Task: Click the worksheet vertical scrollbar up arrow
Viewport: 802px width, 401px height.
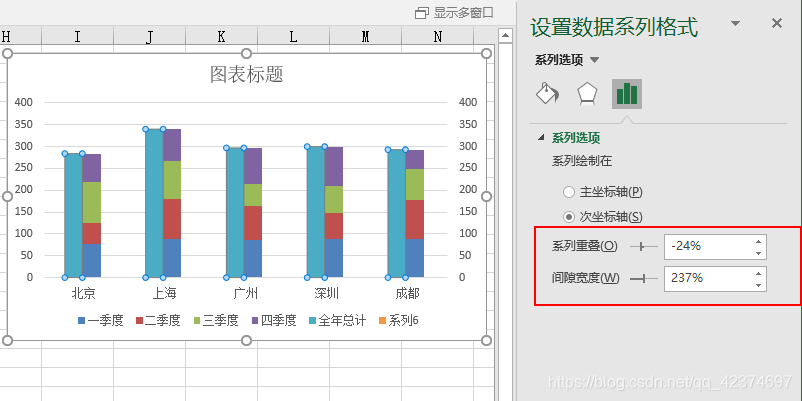Action: click(505, 35)
